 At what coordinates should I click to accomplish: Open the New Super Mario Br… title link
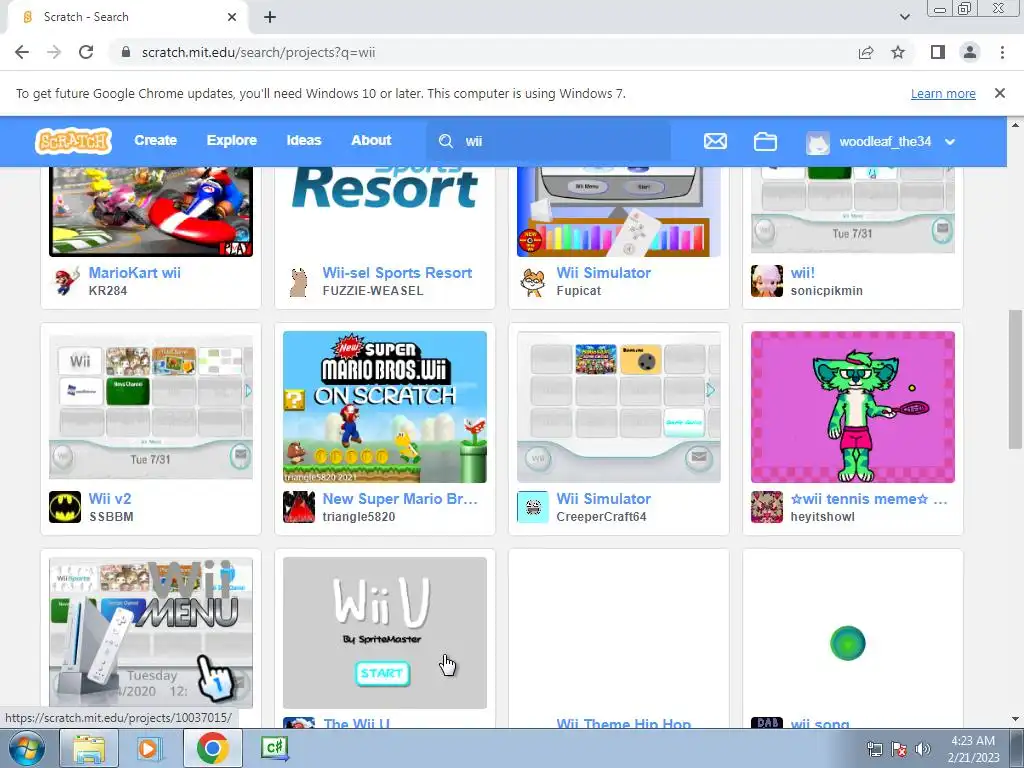[400, 498]
